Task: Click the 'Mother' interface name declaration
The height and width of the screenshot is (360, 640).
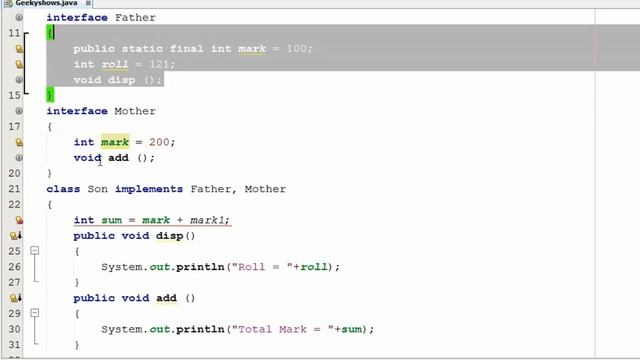Action: tap(135, 111)
